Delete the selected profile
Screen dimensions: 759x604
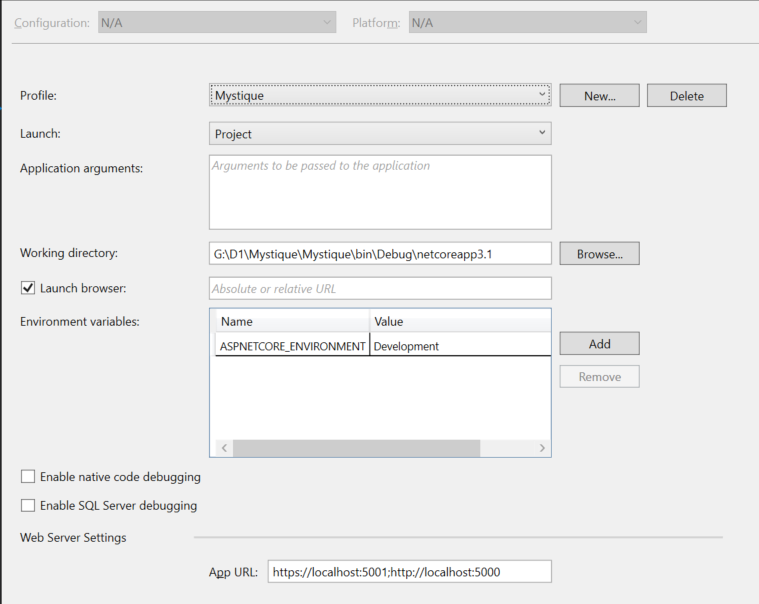(x=686, y=95)
